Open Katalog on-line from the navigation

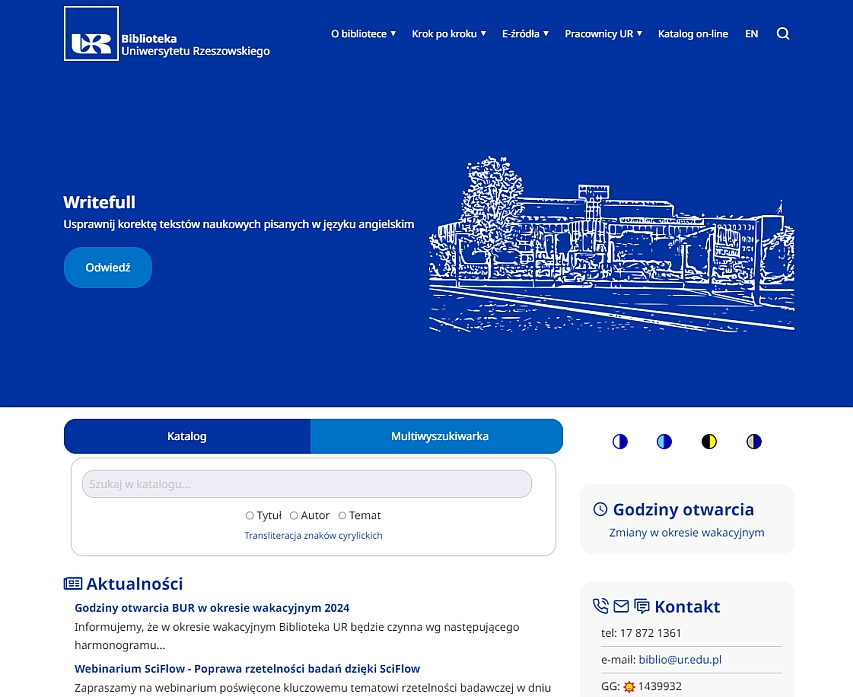point(693,34)
